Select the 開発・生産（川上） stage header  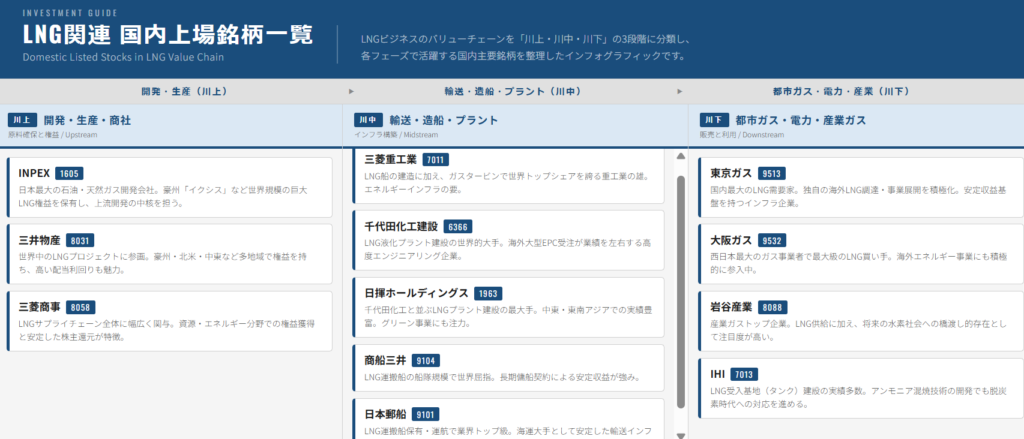(x=185, y=91)
